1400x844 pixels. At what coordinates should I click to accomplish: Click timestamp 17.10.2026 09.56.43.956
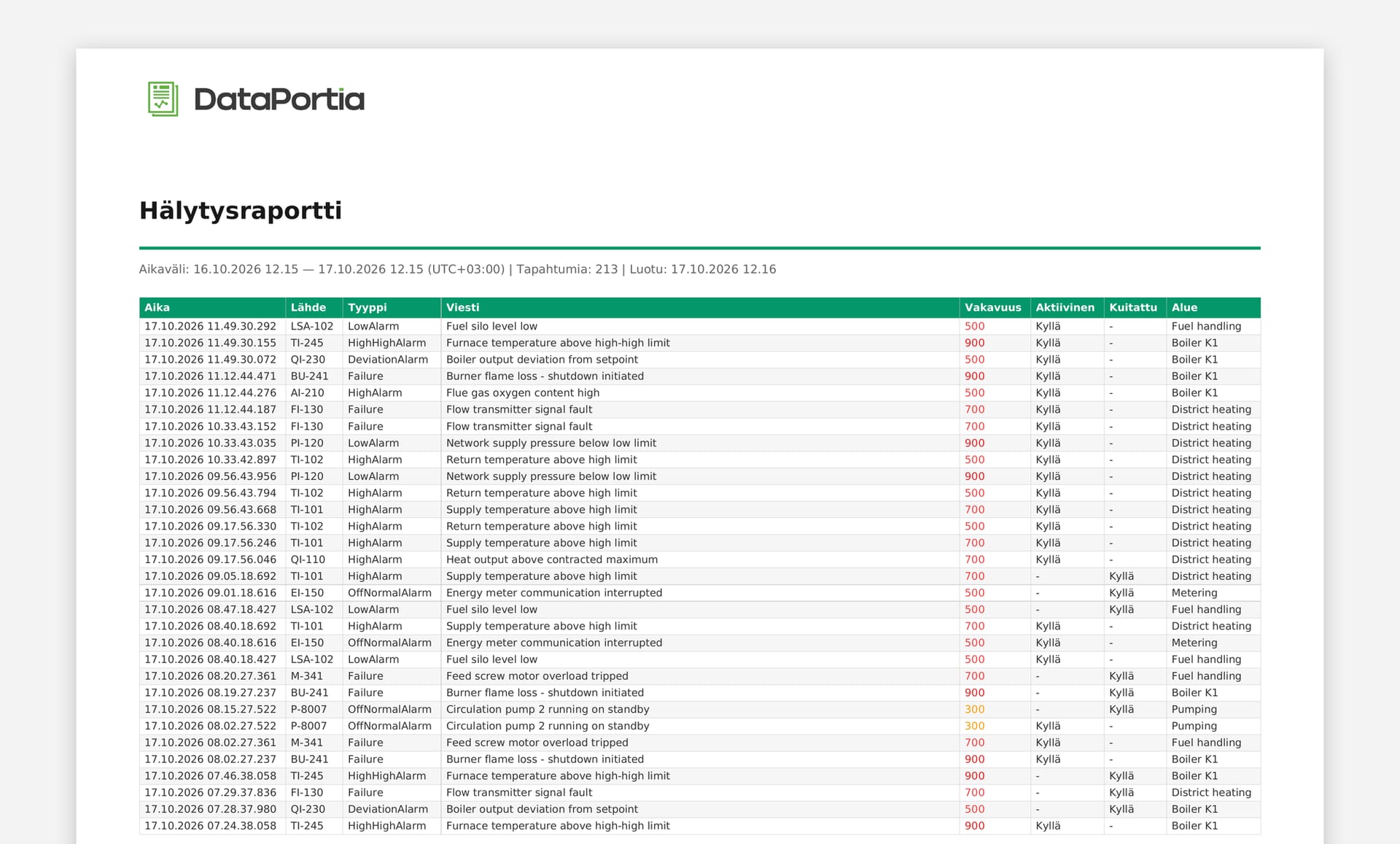point(210,476)
